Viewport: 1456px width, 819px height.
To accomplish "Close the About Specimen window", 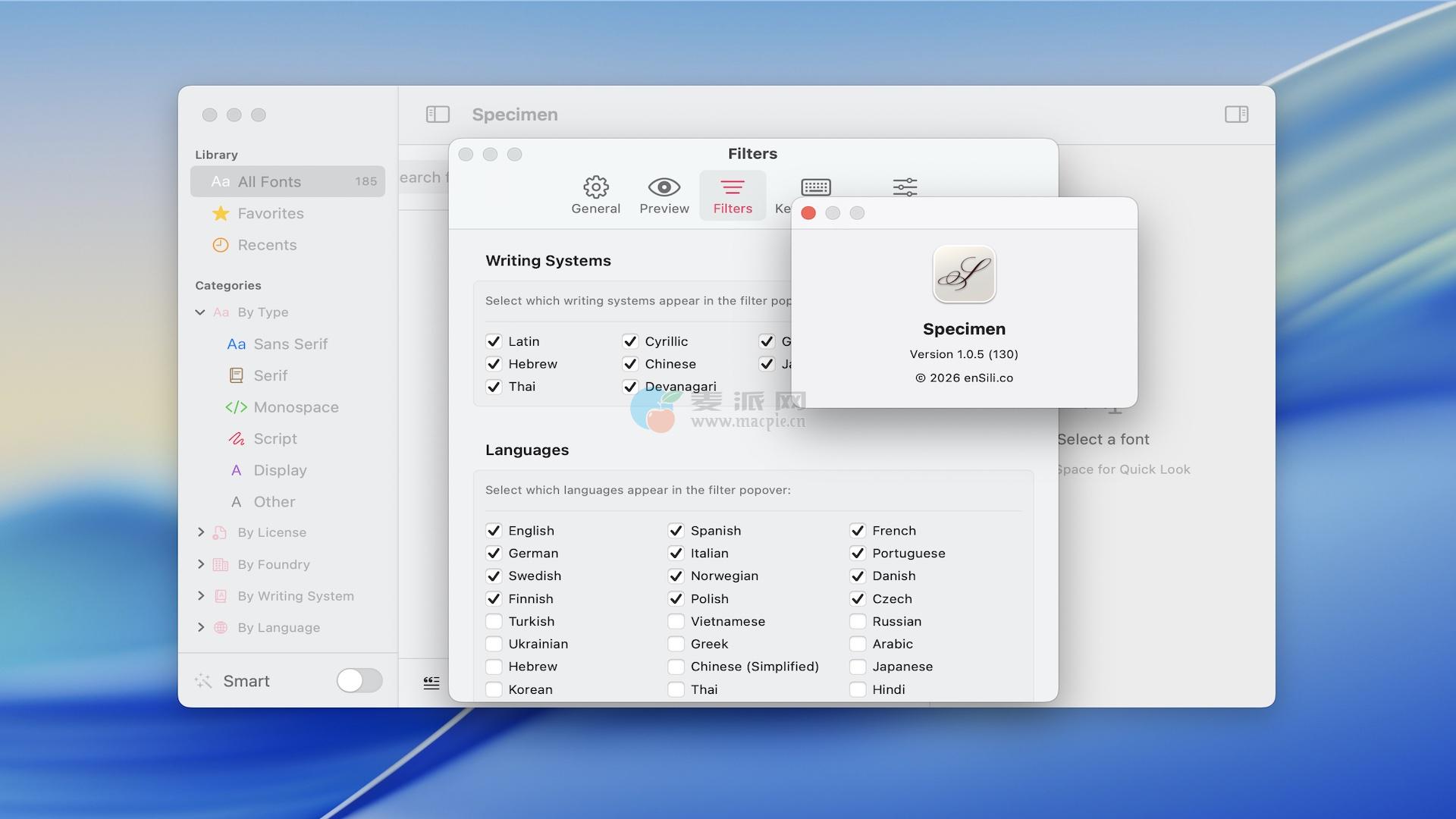I will pyautogui.click(x=808, y=213).
